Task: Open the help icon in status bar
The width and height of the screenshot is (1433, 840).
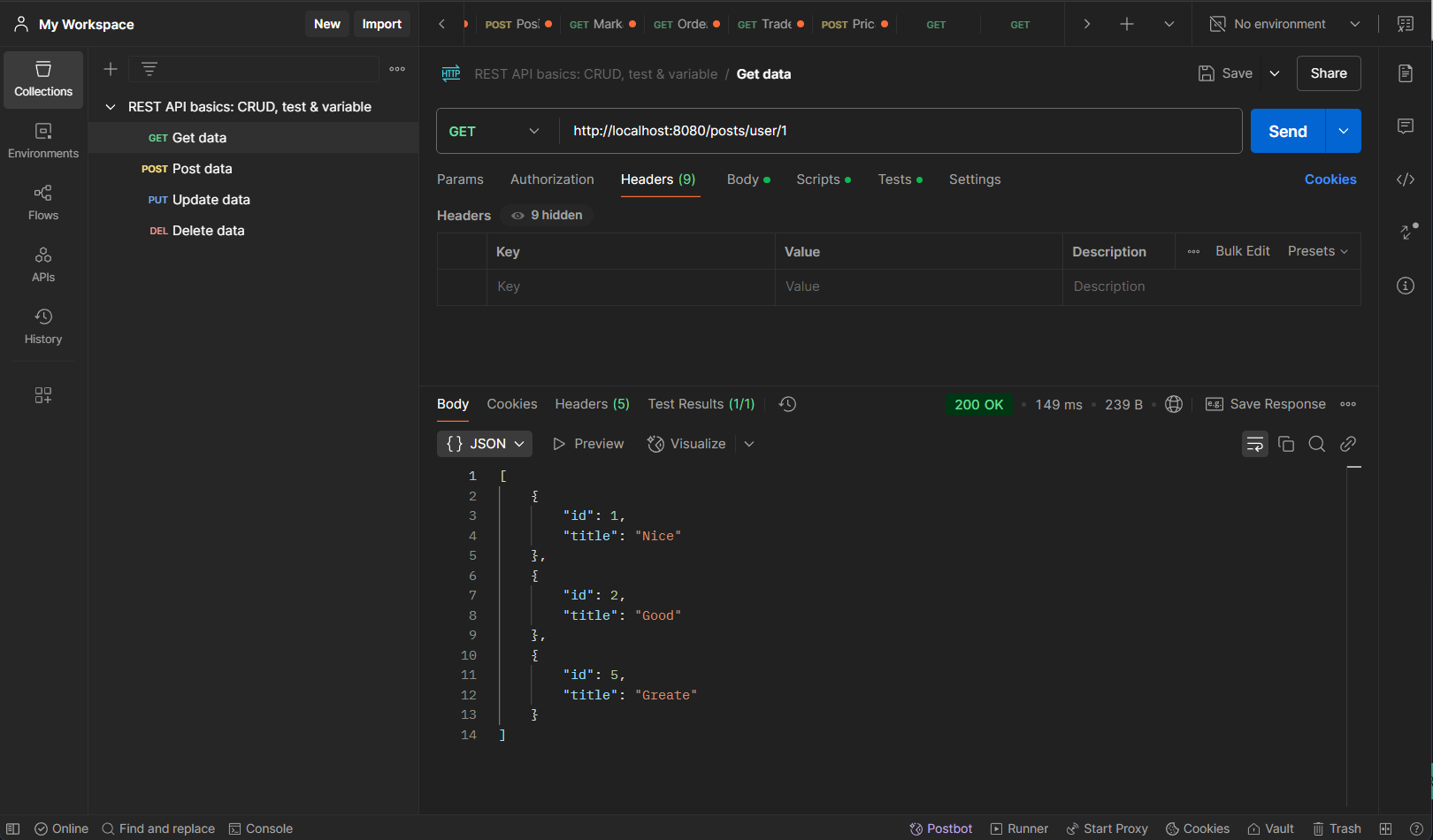Action: pos(1416,829)
